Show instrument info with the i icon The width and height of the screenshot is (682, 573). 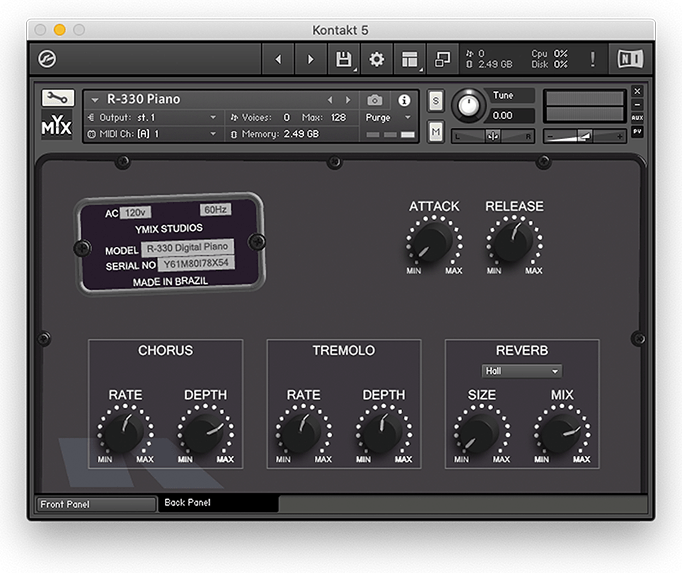[404, 101]
